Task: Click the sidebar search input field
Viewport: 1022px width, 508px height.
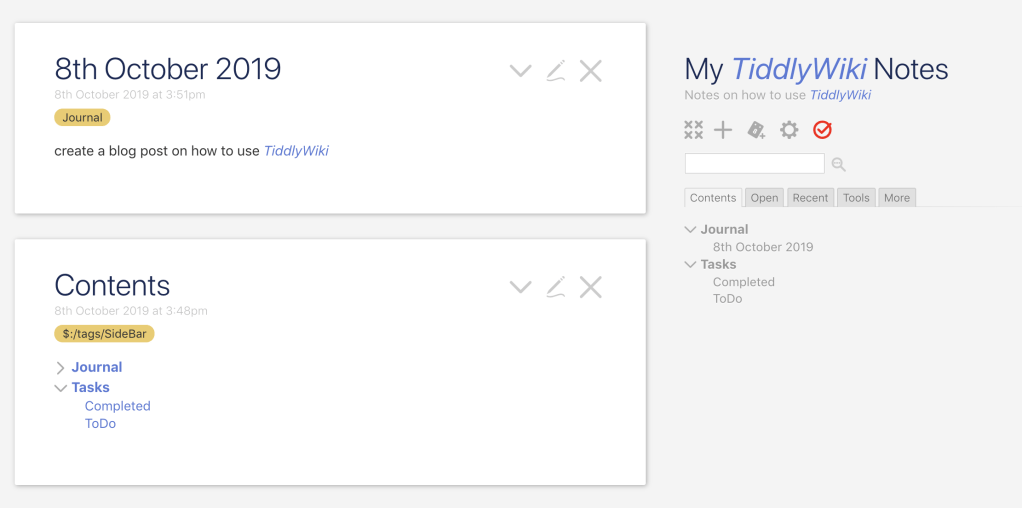Action: coord(754,164)
